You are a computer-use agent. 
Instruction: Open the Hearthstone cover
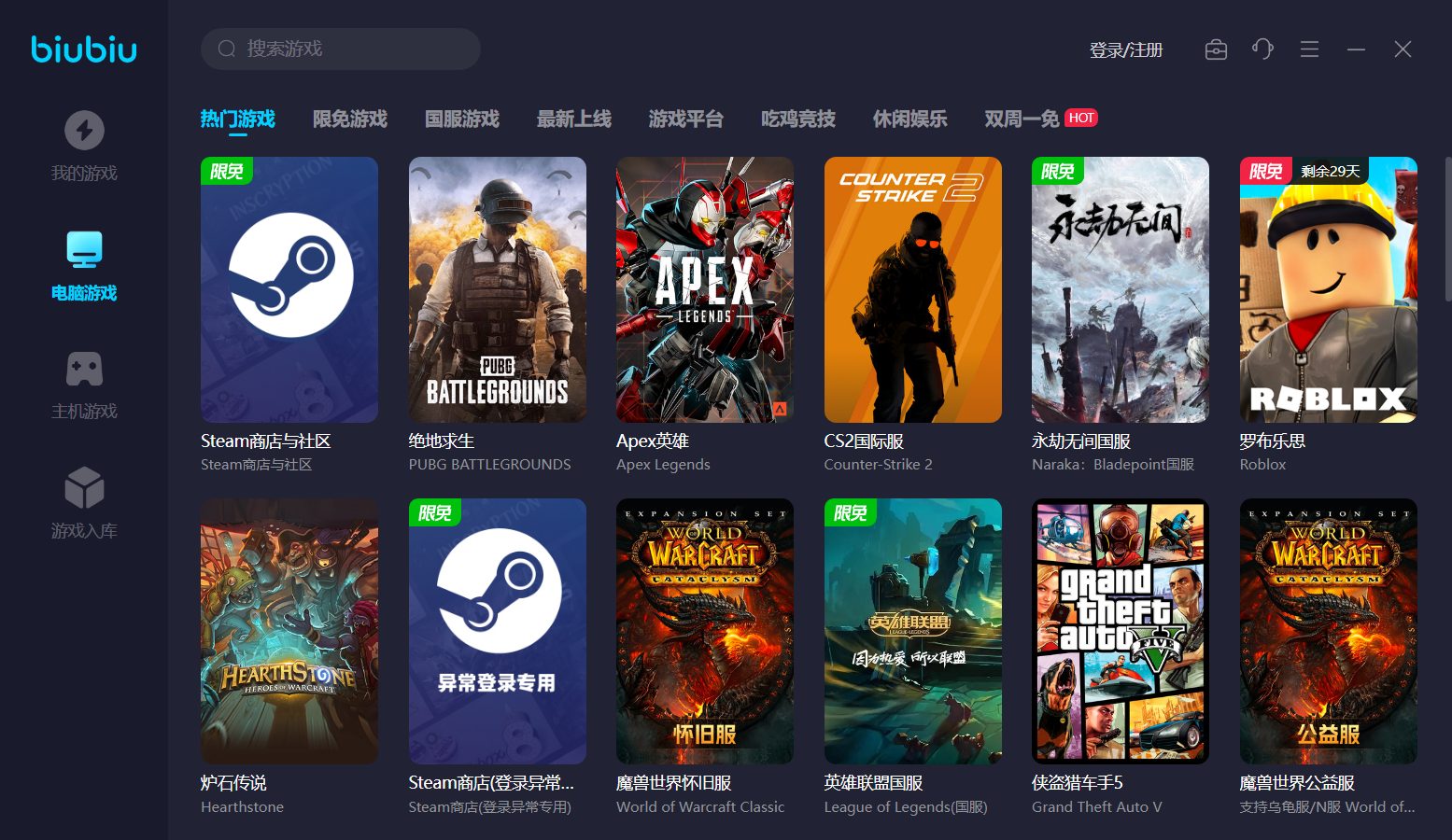289,631
